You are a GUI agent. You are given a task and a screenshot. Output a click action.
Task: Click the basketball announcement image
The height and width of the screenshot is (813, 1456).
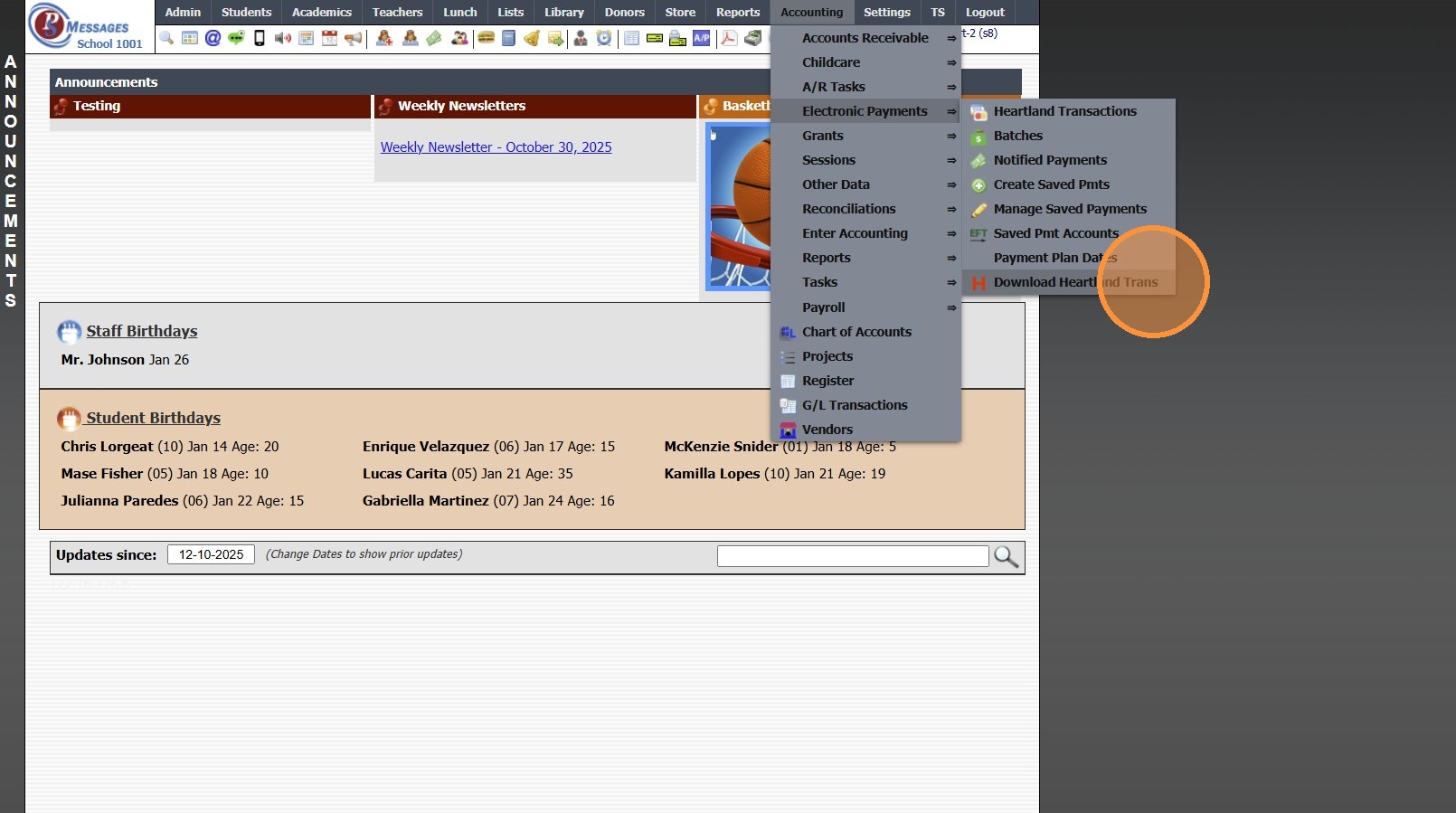coord(738,206)
